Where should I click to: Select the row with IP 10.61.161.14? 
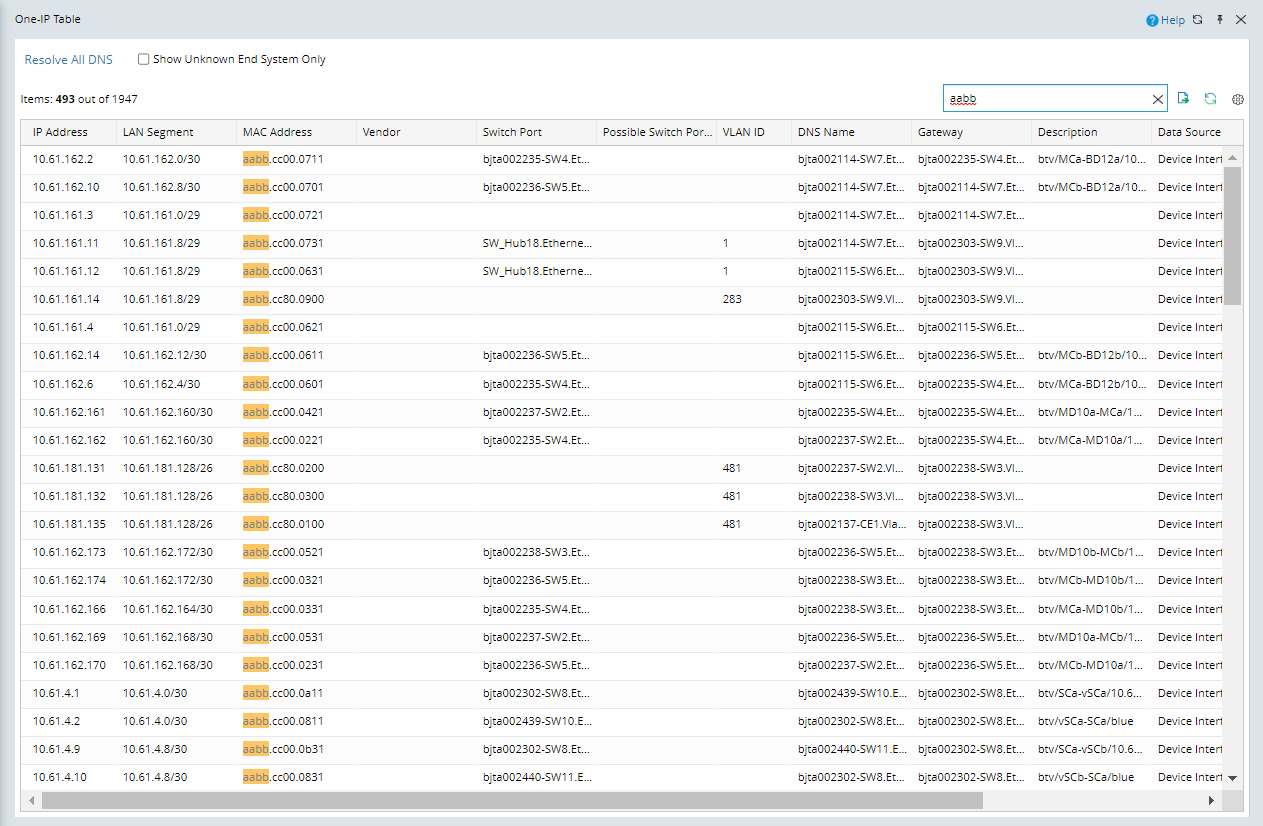tap(66, 299)
